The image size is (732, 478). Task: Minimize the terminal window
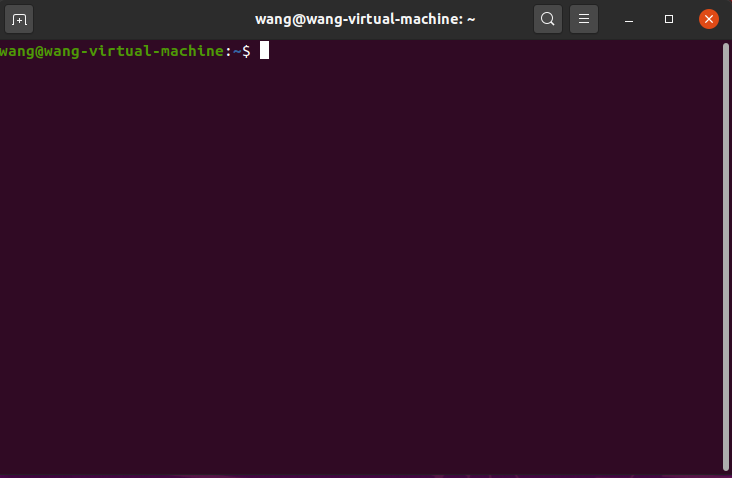[629, 20]
